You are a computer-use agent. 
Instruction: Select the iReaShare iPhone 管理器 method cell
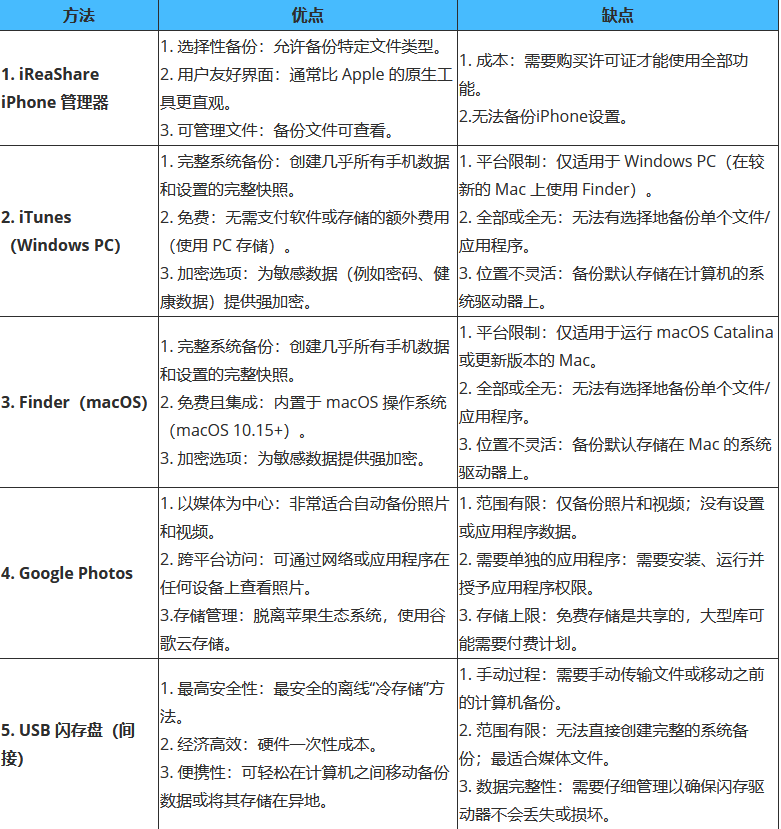tap(79, 88)
